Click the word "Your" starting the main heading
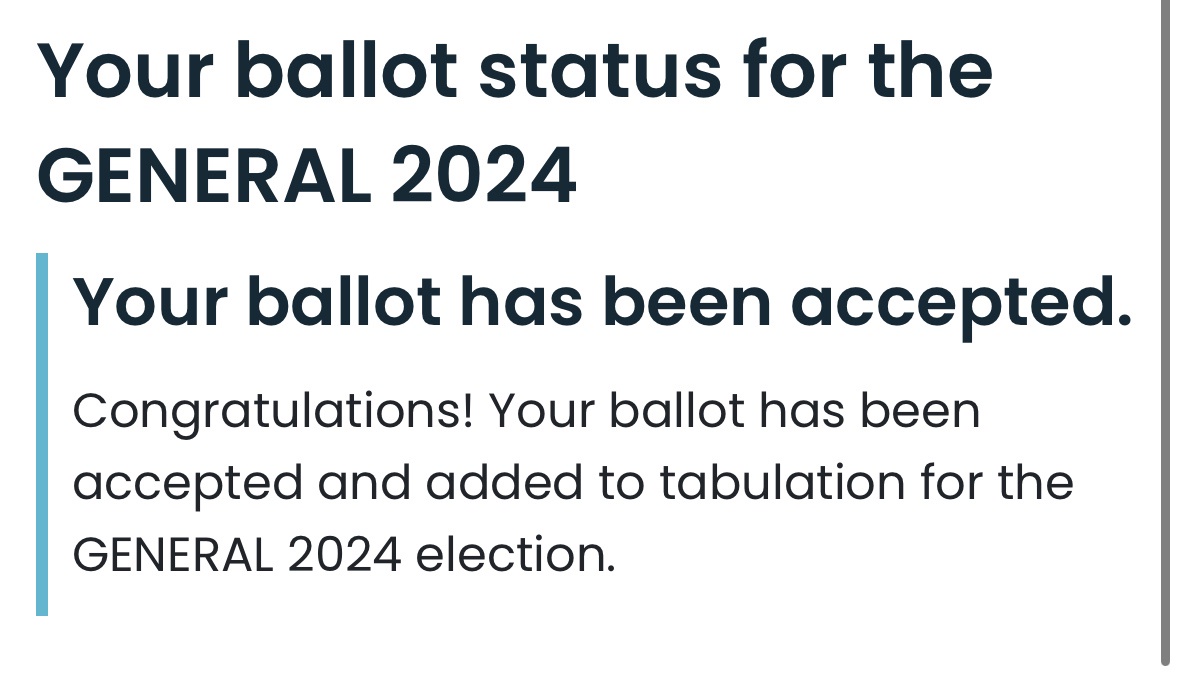1179x692 pixels. [x=126, y=72]
